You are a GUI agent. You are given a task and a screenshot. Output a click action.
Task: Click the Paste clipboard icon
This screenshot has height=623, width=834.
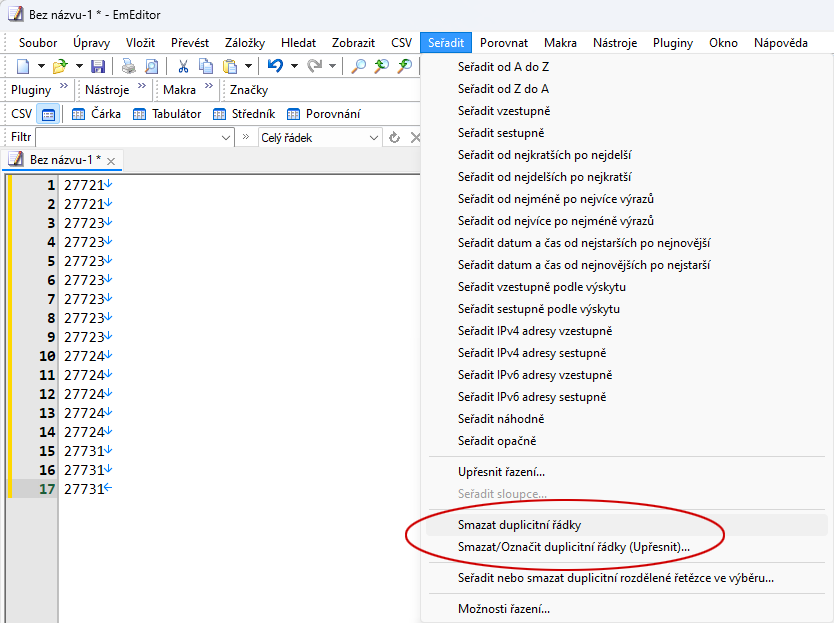(x=229, y=67)
